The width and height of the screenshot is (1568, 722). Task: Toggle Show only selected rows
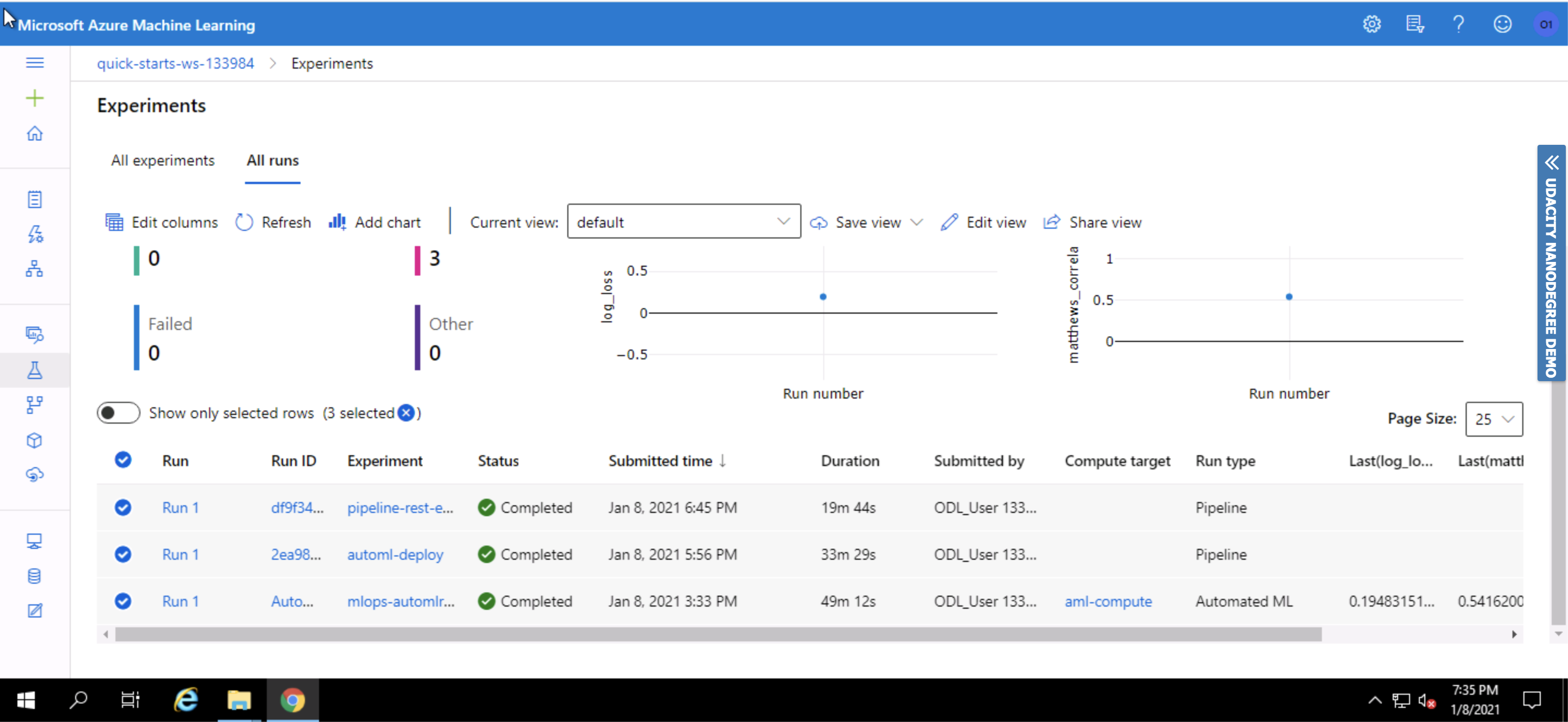119,413
